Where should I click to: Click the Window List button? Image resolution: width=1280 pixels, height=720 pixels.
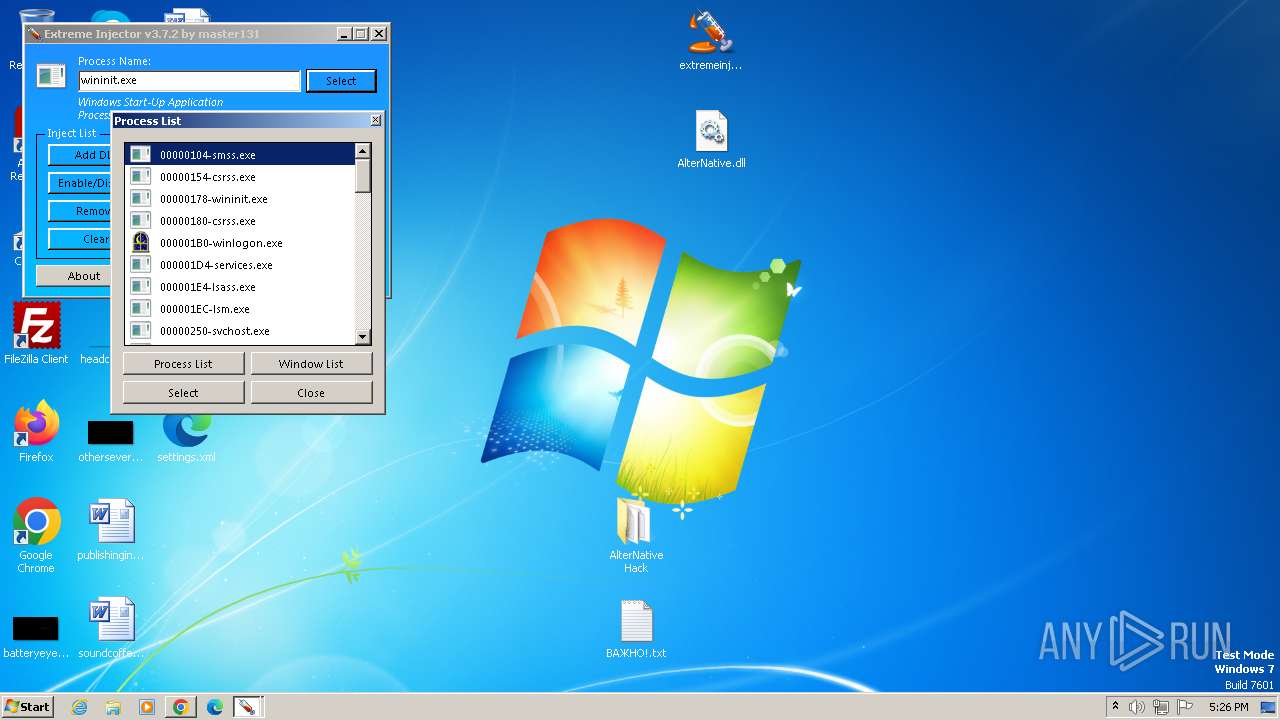(311, 364)
